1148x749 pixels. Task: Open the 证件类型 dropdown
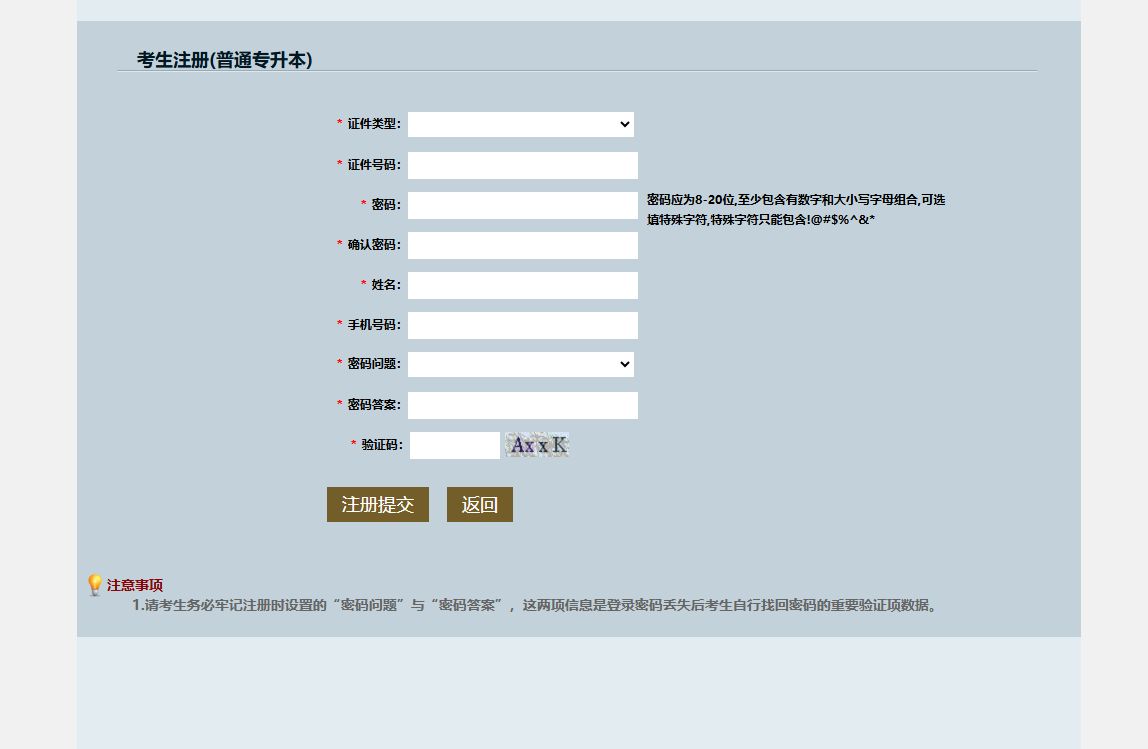tap(520, 125)
